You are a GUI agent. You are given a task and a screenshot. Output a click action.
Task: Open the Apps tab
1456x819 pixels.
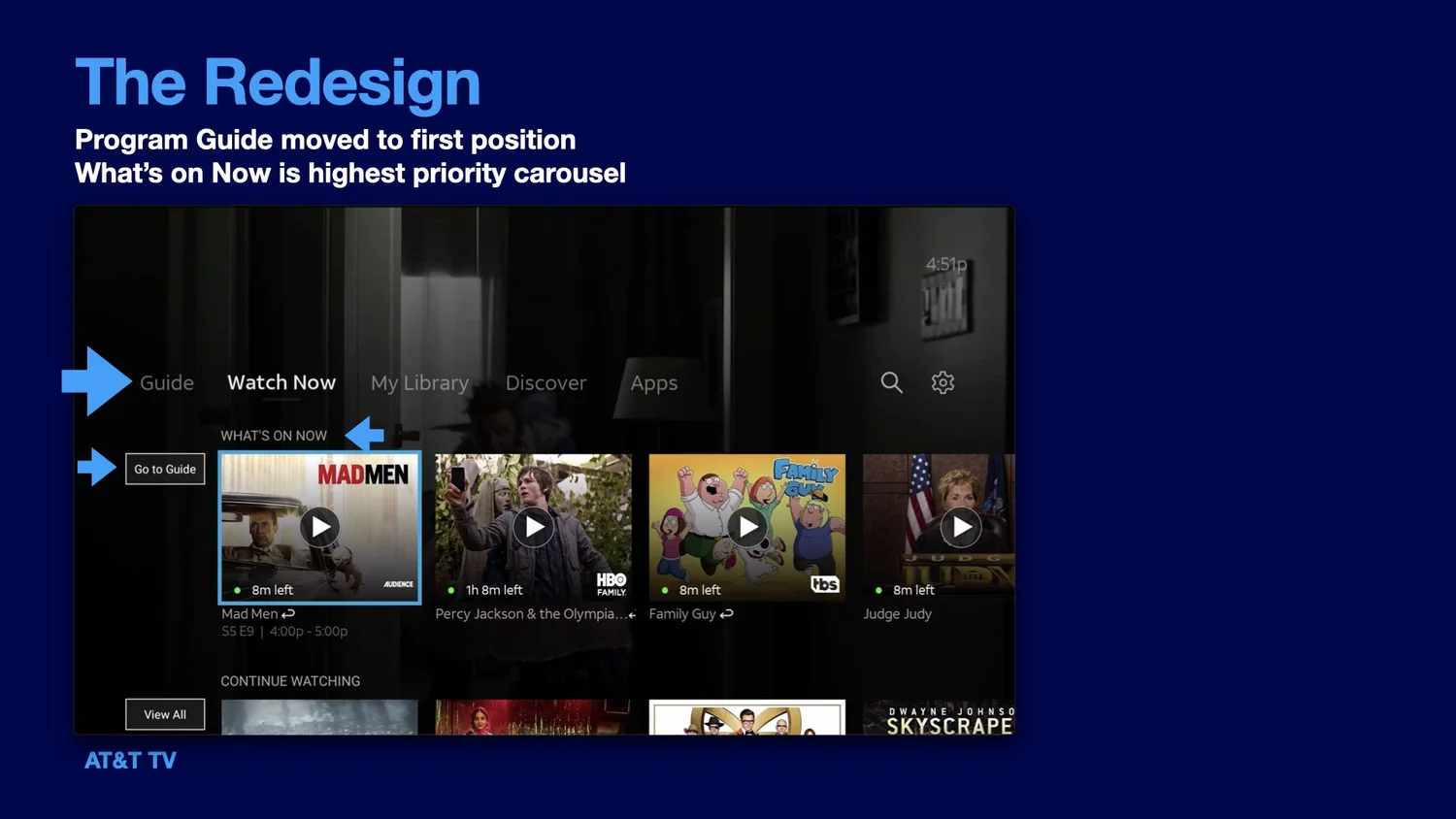tap(654, 383)
